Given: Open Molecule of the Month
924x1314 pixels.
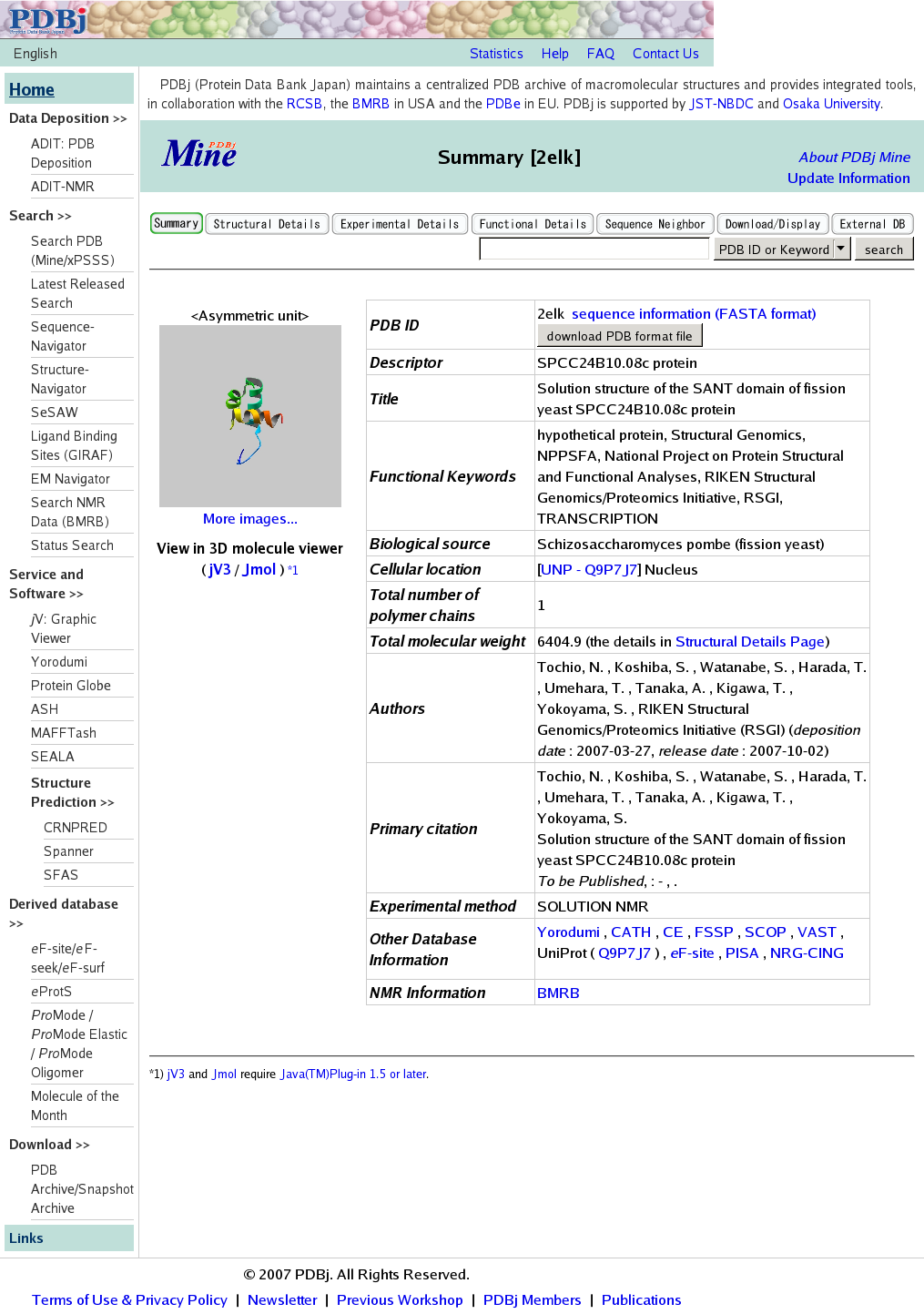Looking at the screenshot, I should point(75,1105).
